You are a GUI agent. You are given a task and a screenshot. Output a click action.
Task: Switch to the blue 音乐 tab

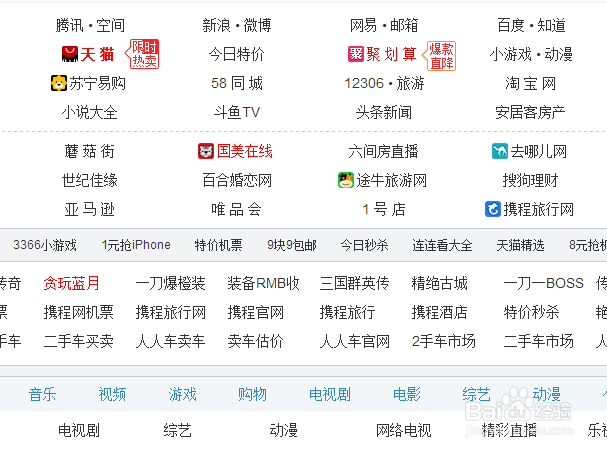point(42,394)
